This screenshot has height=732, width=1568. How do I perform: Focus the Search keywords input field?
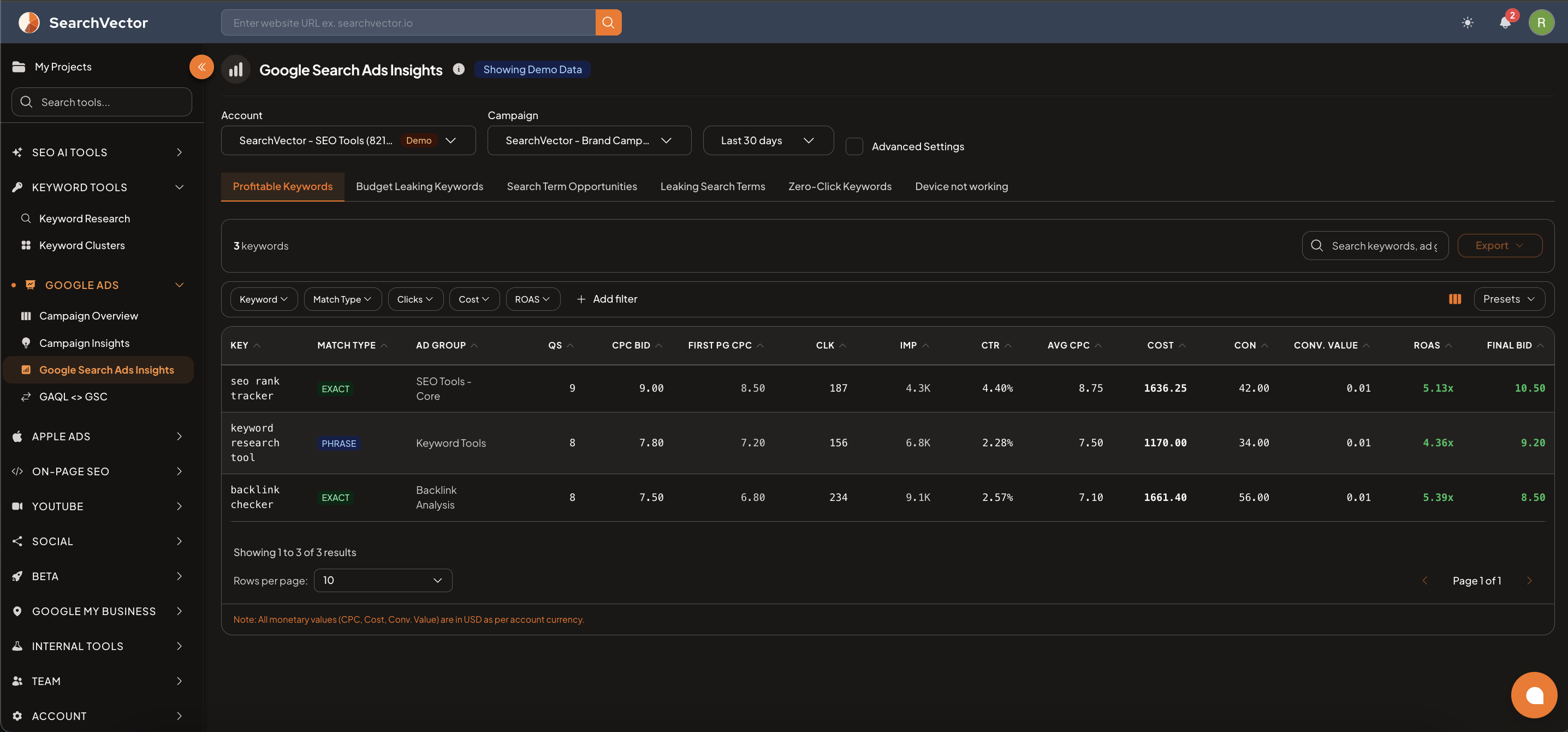point(1375,246)
